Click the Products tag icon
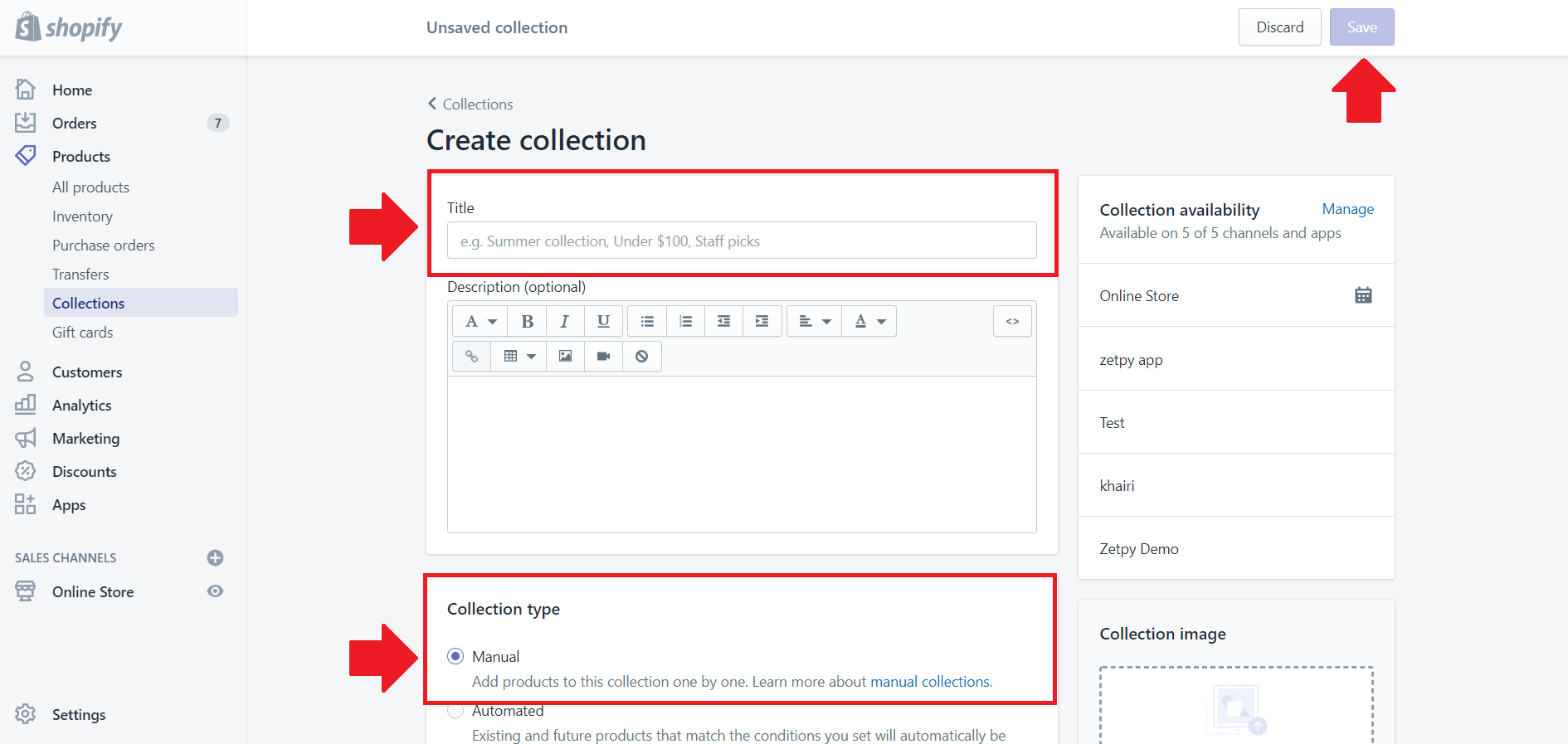This screenshot has width=1568, height=744. (26, 155)
